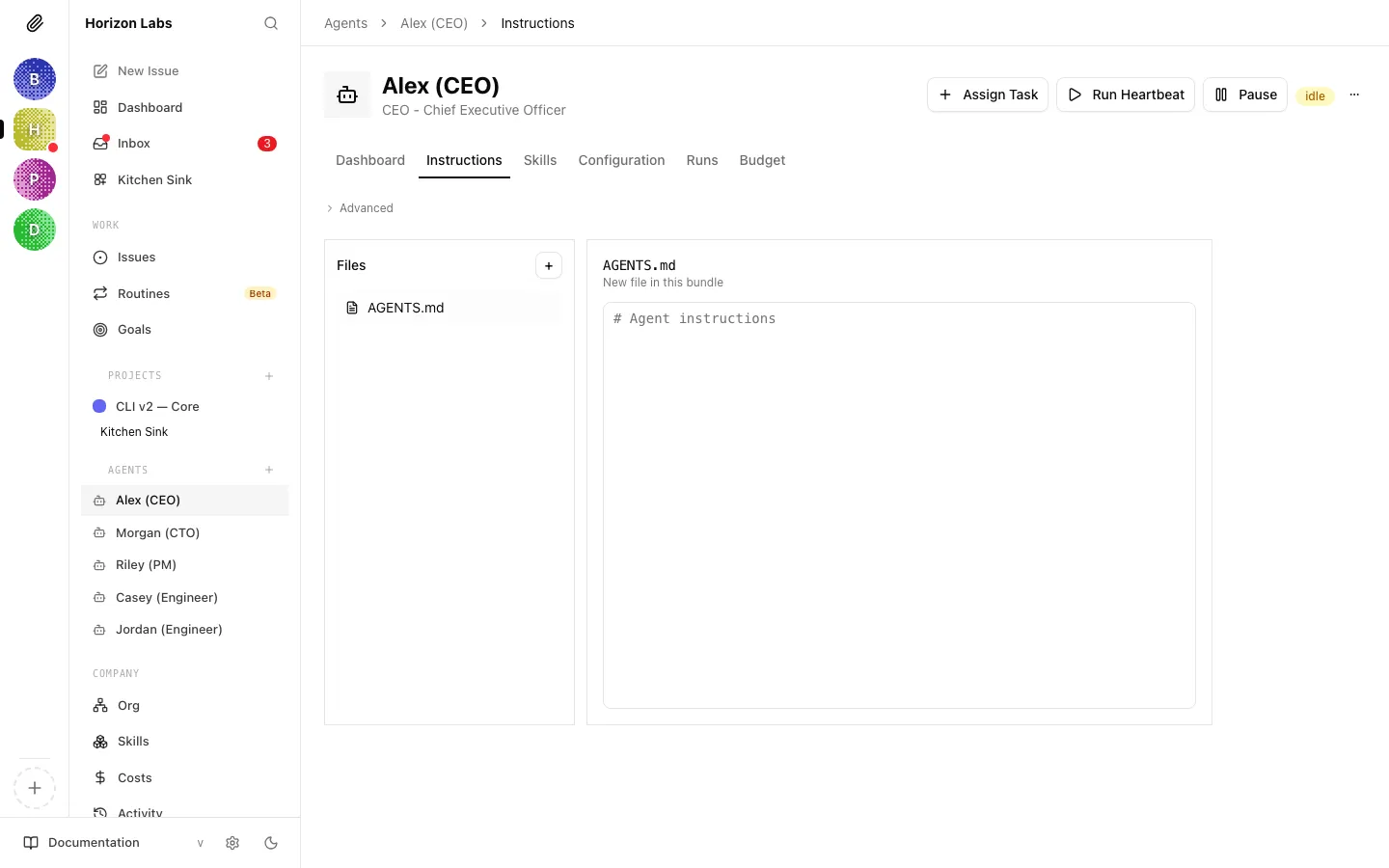Open search in Horizon Labs sidebar
Image resolution: width=1389 pixels, height=868 pixels.
[271, 23]
